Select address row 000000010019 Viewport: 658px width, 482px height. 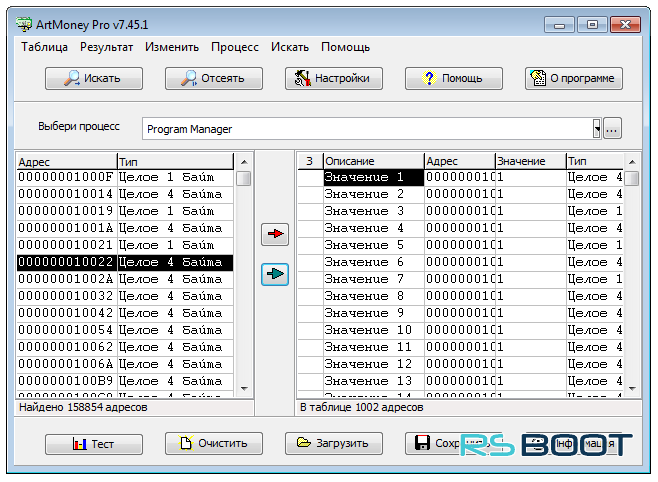[x=125, y=211]
